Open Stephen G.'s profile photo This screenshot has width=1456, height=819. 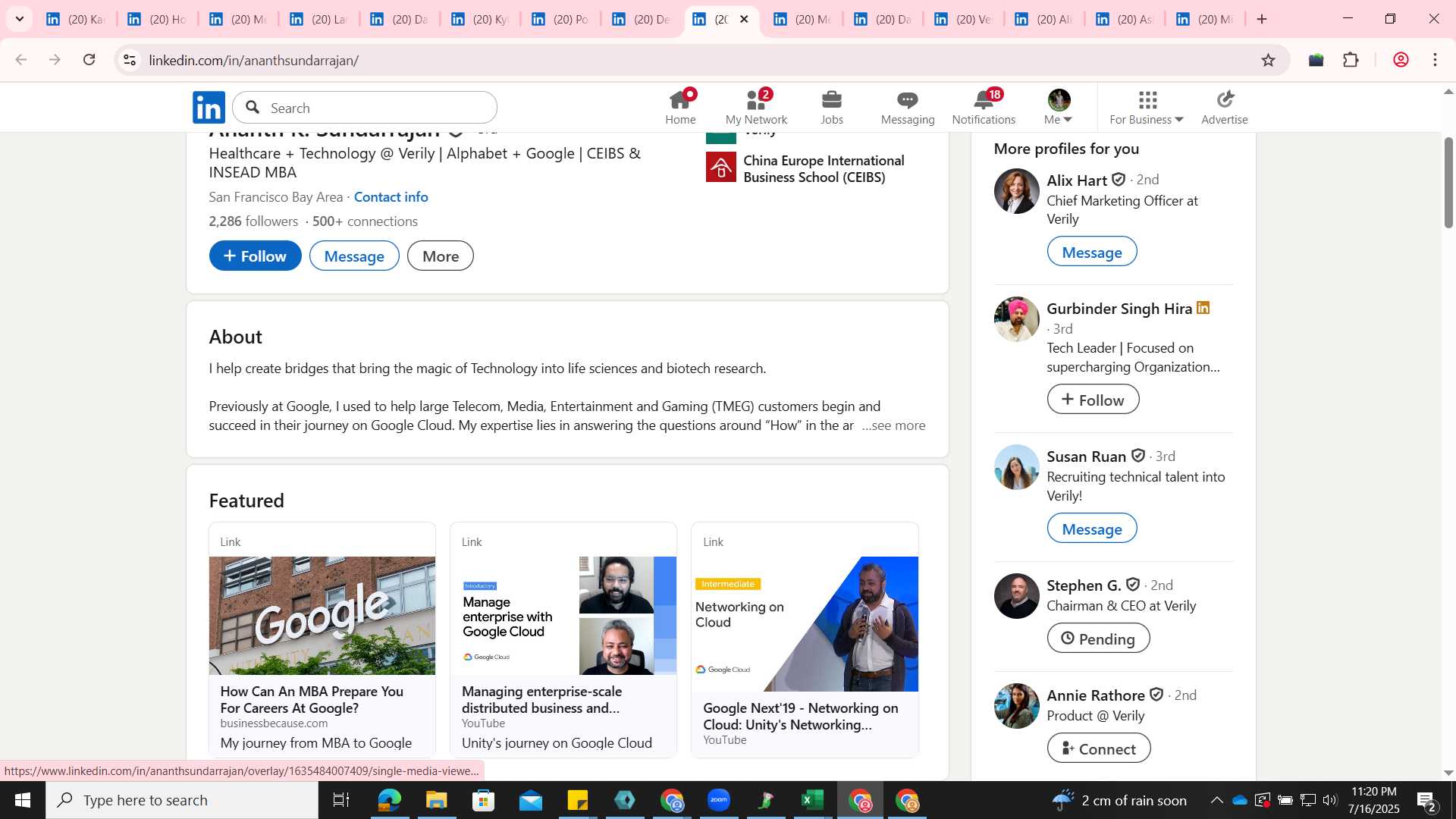click(1016, 596)
